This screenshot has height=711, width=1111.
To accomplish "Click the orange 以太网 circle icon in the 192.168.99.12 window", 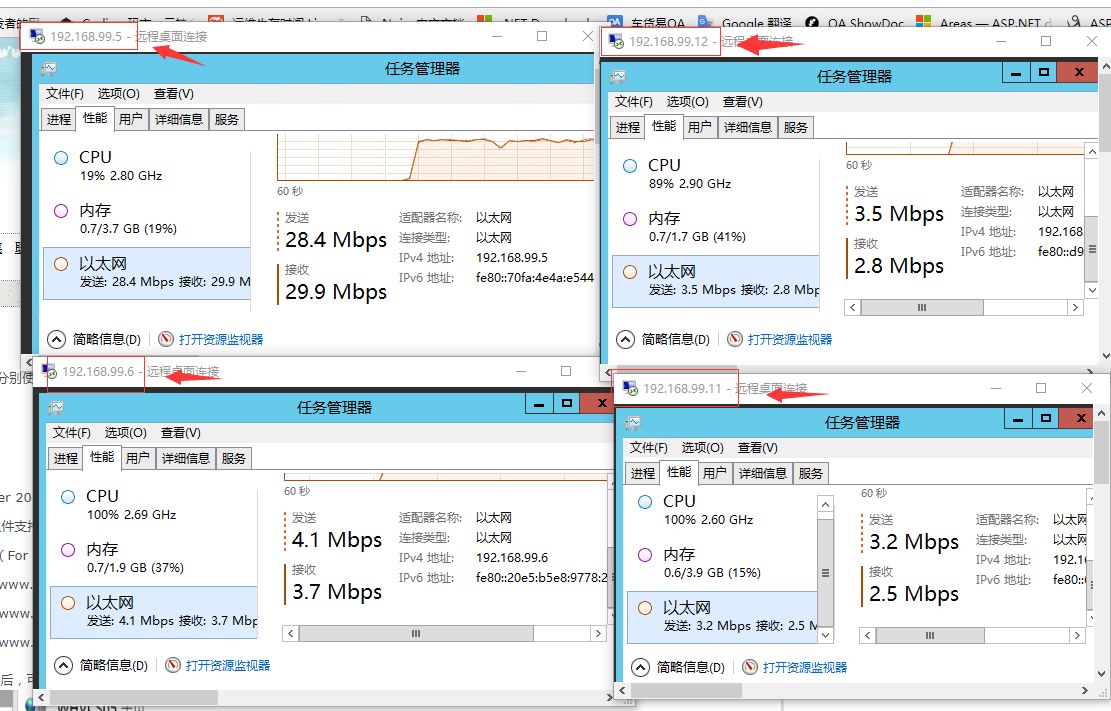I will (x=630, y=272).
